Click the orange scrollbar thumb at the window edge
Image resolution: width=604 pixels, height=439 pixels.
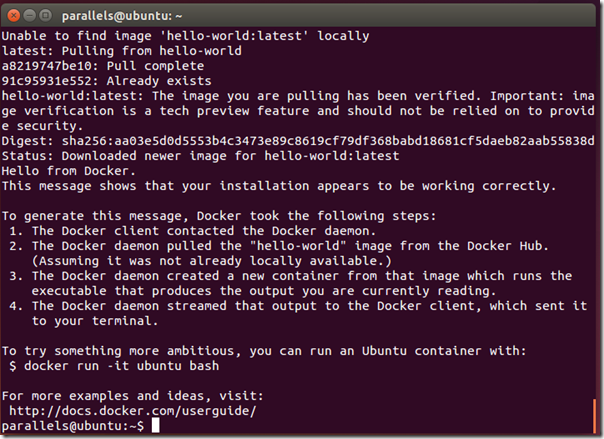[595, 416]
